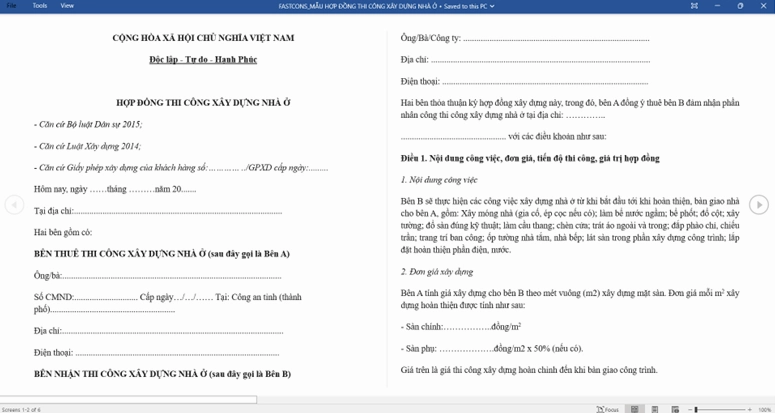Click the horizontal scrollbar at the bottom
Image resolution: width=775 pixels, height=413 pixels.
click(x=129, y=400)
